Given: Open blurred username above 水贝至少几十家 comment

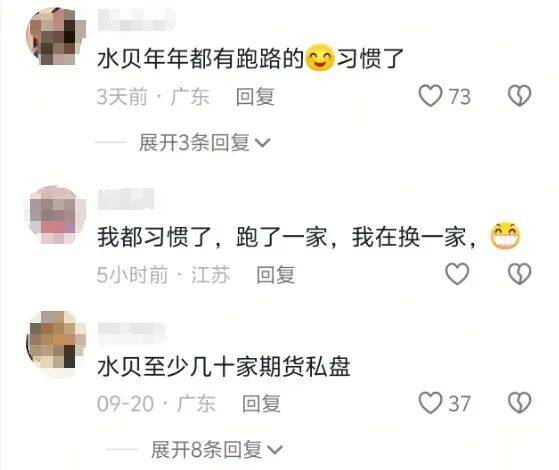Looking at the screenshot, I should pyautogui.click(x=132, y=333).
